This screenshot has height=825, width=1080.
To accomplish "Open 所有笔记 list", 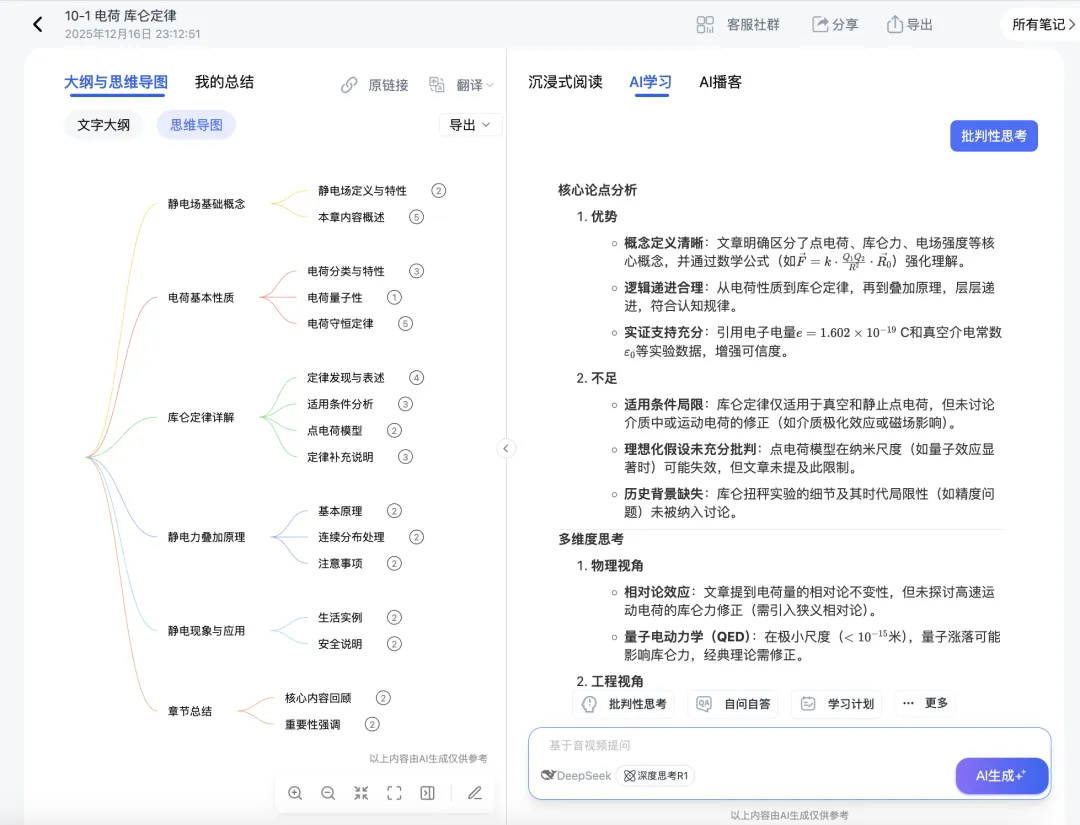I will (1043, 25).
